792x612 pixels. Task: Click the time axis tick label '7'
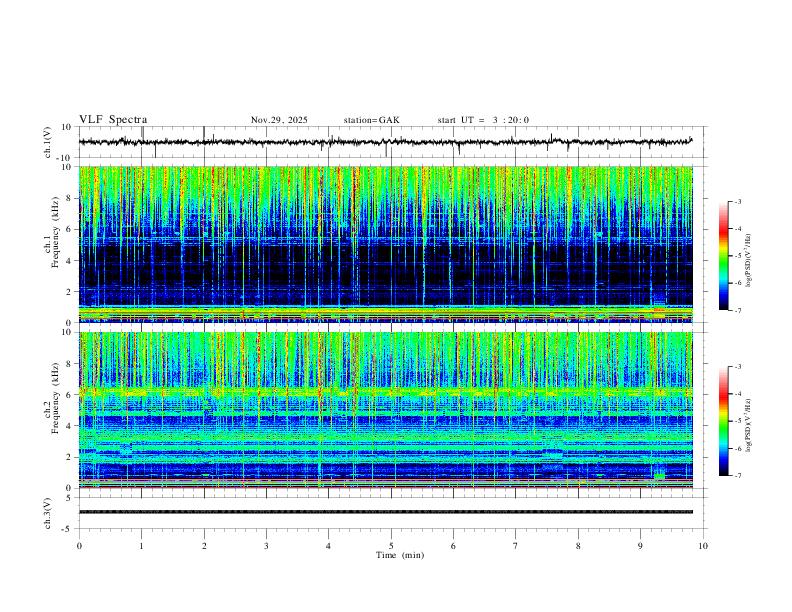pos(516,546)
